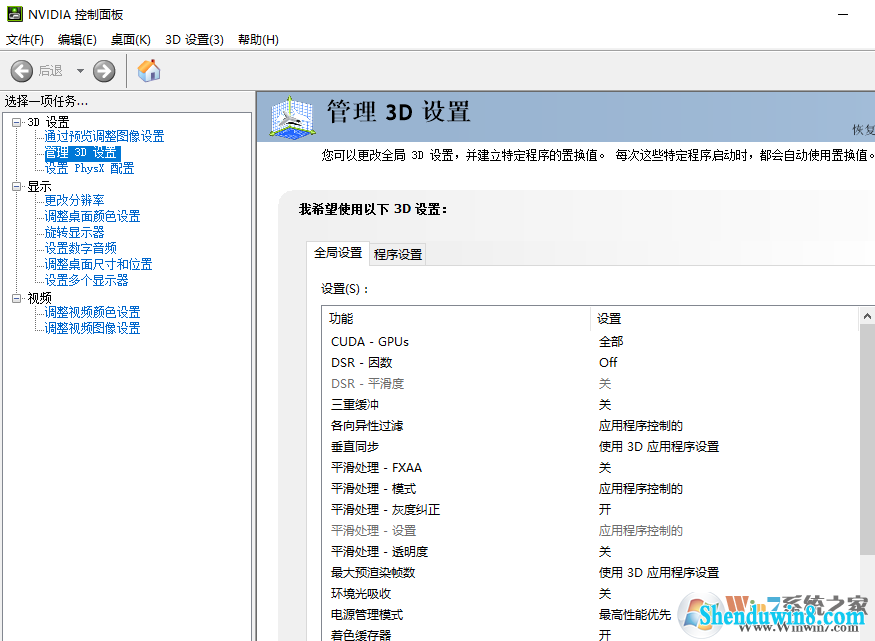Minimize the NVIDIA 控制面板 window

(x=843, y=15)
